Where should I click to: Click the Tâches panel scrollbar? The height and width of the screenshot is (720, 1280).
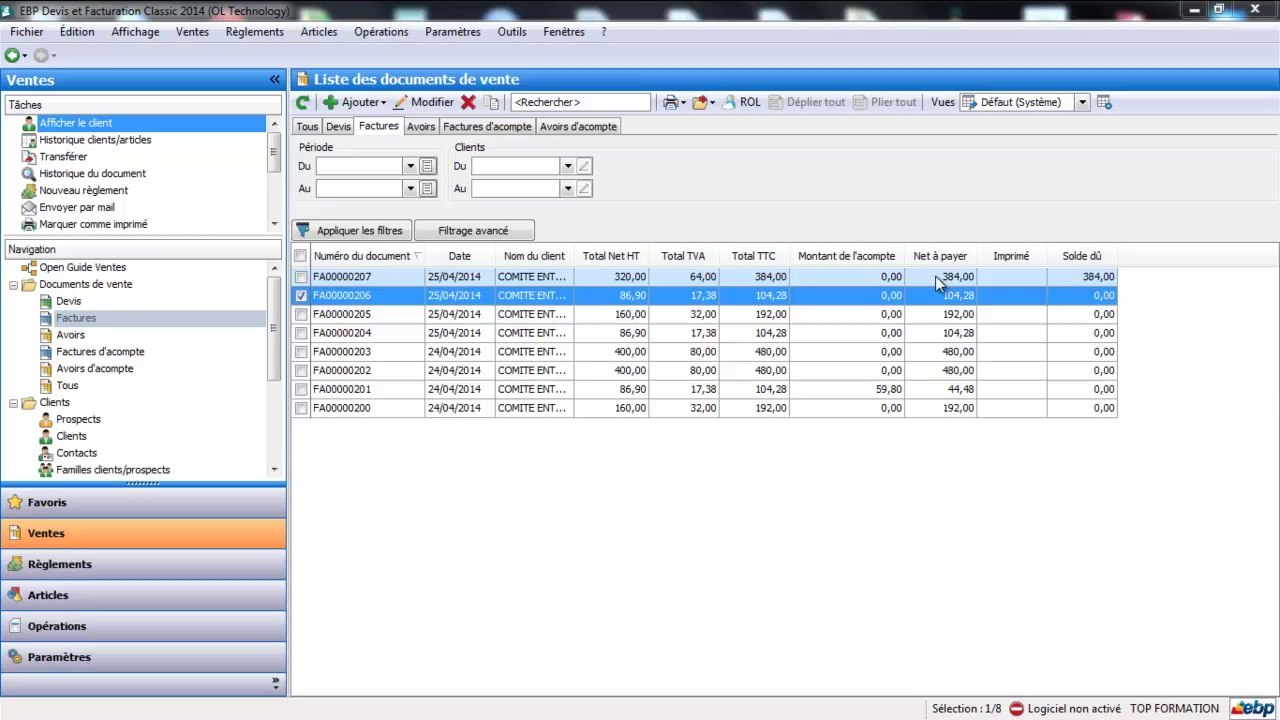274,174
